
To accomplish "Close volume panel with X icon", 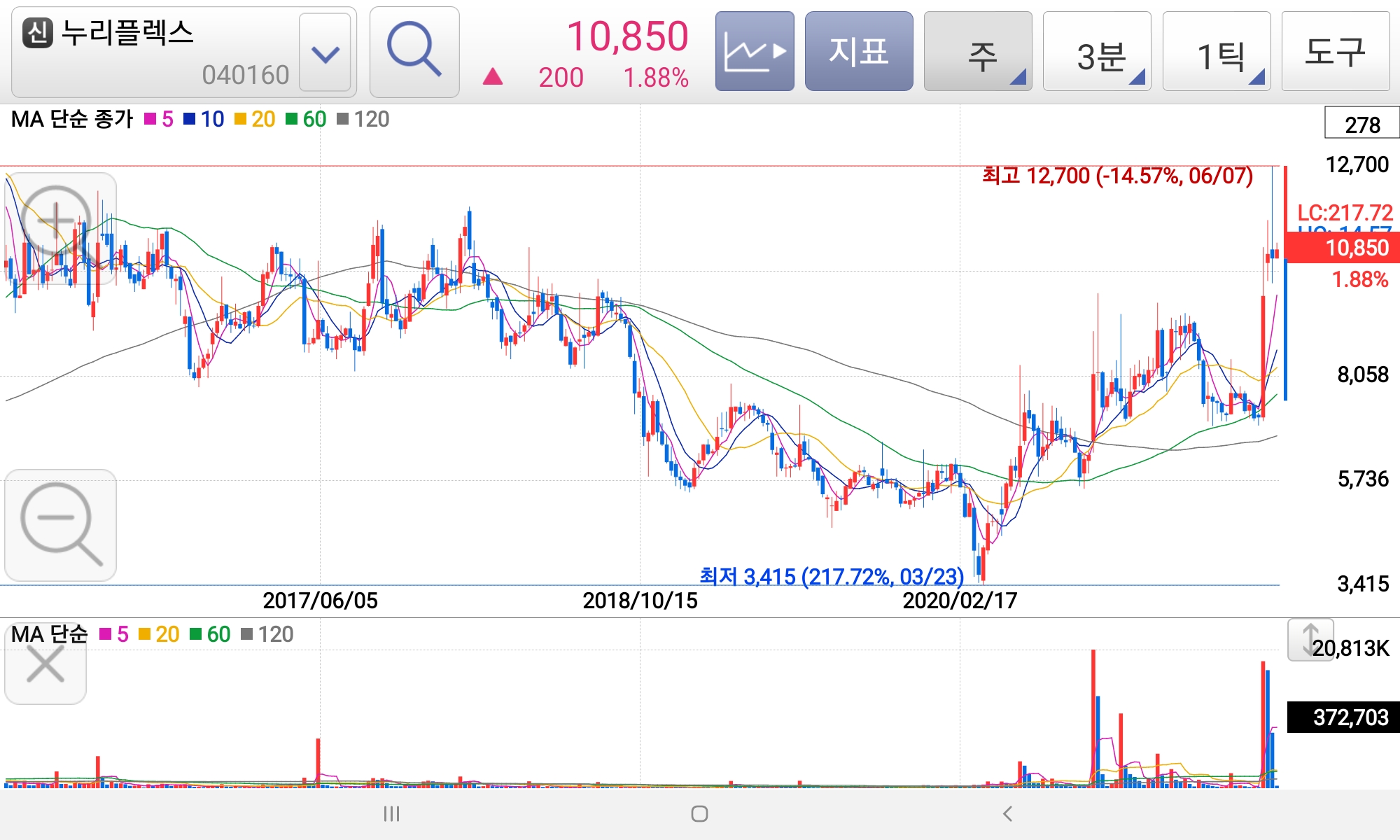I will point(45,664).
